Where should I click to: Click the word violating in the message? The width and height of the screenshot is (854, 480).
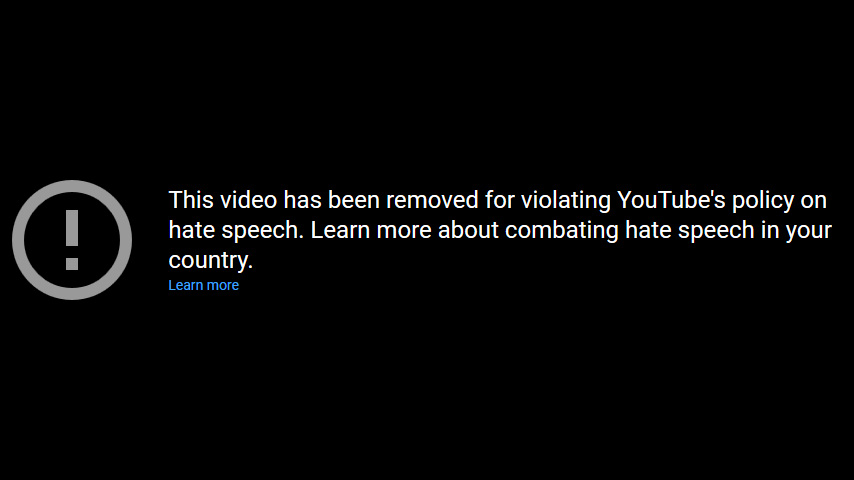point(566,200)
